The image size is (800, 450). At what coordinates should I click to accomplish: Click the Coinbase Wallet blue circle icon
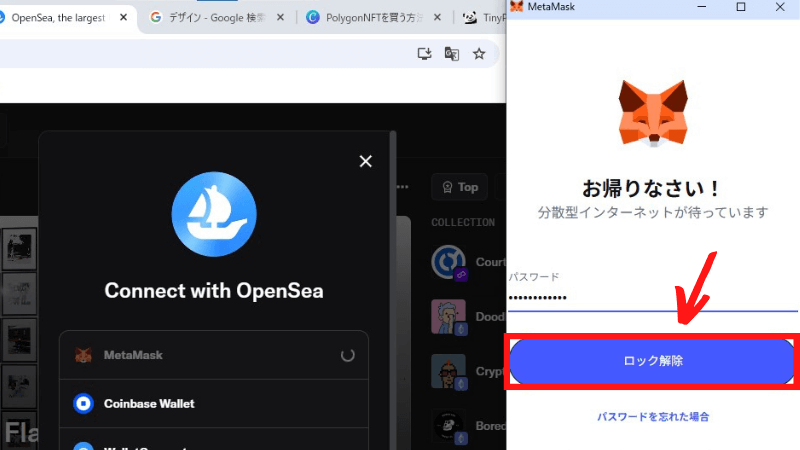click(83, 404)
